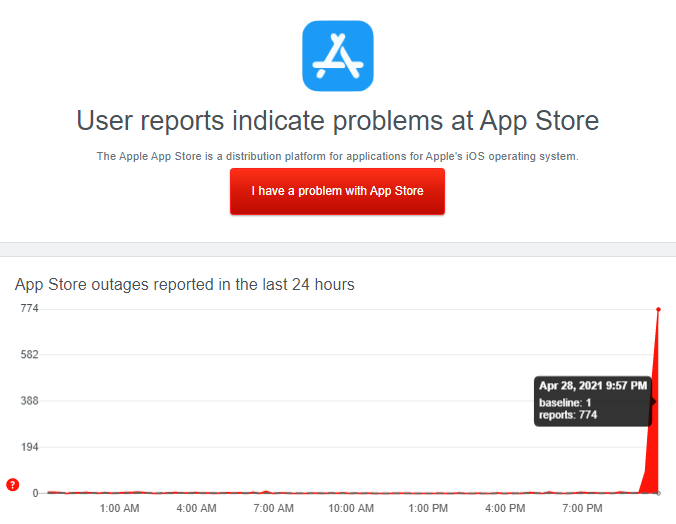
Task: Click the 'App Store outages reported in the last 24 hours' title
Action: click(x=185, y=285)
